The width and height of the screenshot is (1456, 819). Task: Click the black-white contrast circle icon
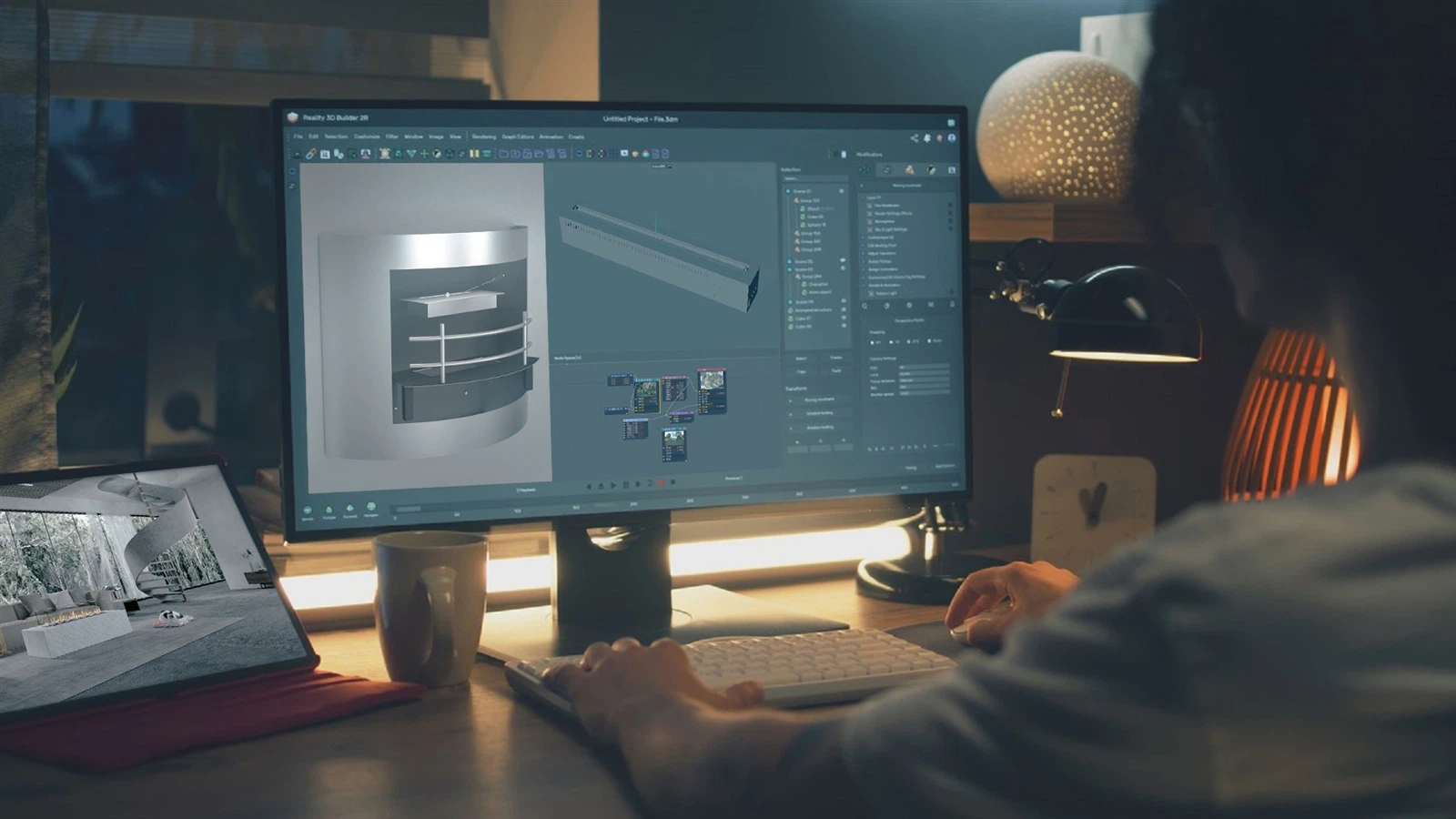tap(437, 154)
